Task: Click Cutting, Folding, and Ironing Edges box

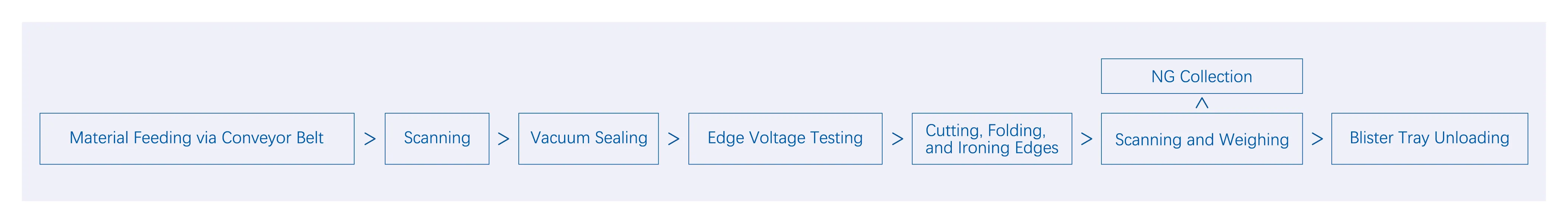Action: [x=992, y=138]
